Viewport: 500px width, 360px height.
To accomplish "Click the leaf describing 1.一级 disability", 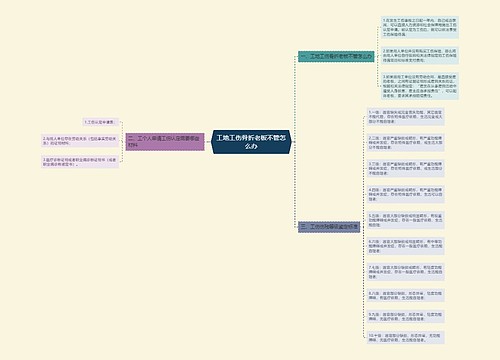I will coord(406,117).
